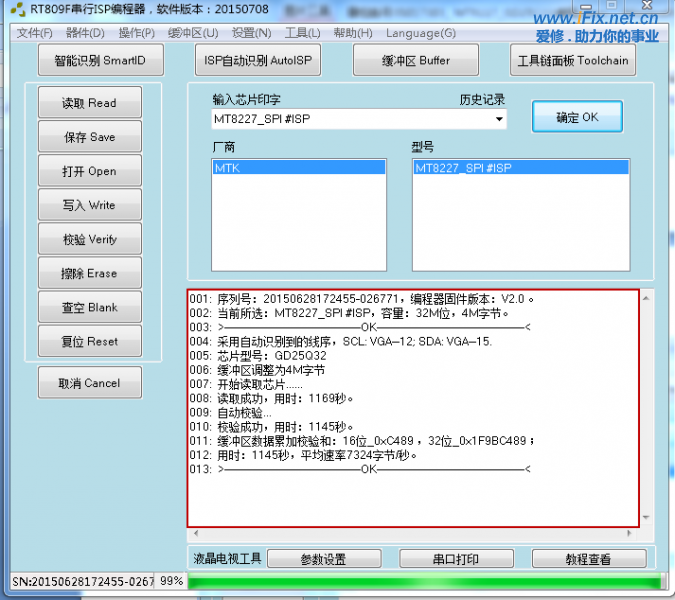Click the 擦除 Erase button
The width and height of the screenshot is (675, 600).
89,273
